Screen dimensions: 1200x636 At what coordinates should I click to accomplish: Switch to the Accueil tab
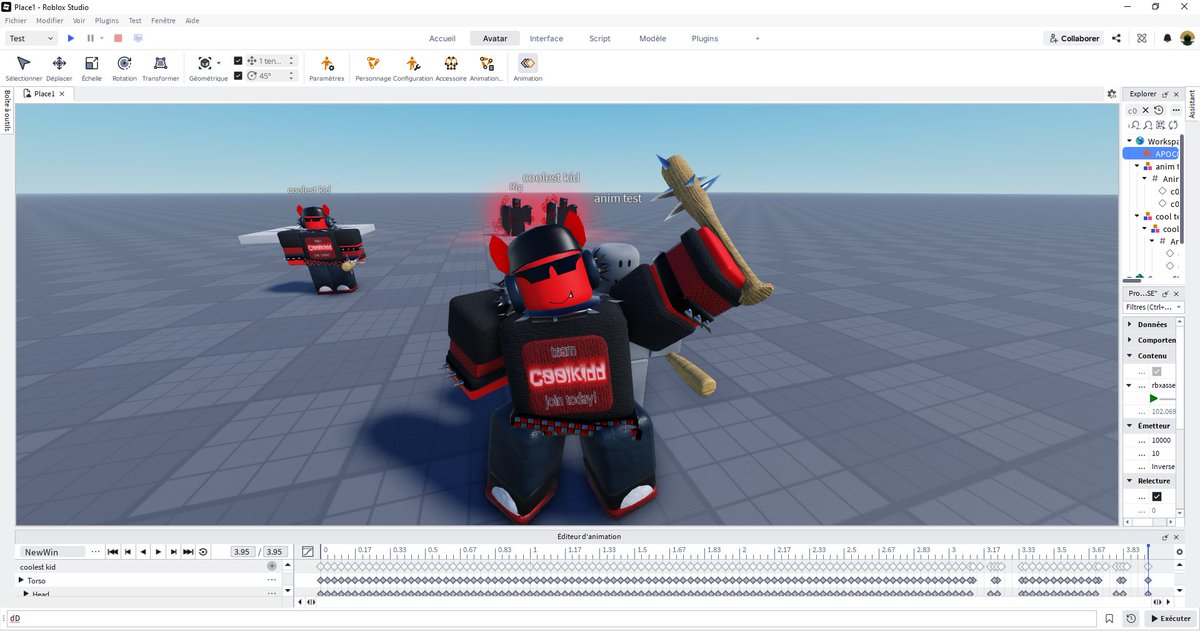pyautogui.click(x=442, y=38)
